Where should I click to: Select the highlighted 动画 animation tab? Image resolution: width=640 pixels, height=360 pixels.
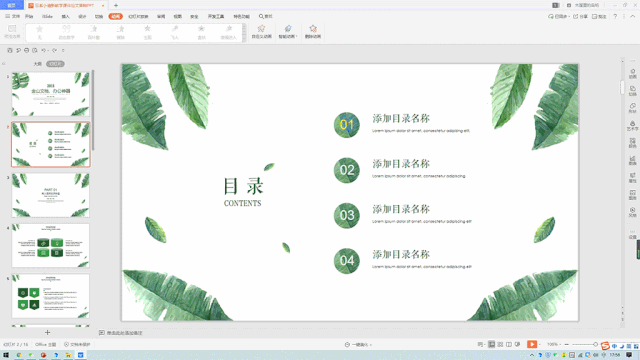(116, 16)
